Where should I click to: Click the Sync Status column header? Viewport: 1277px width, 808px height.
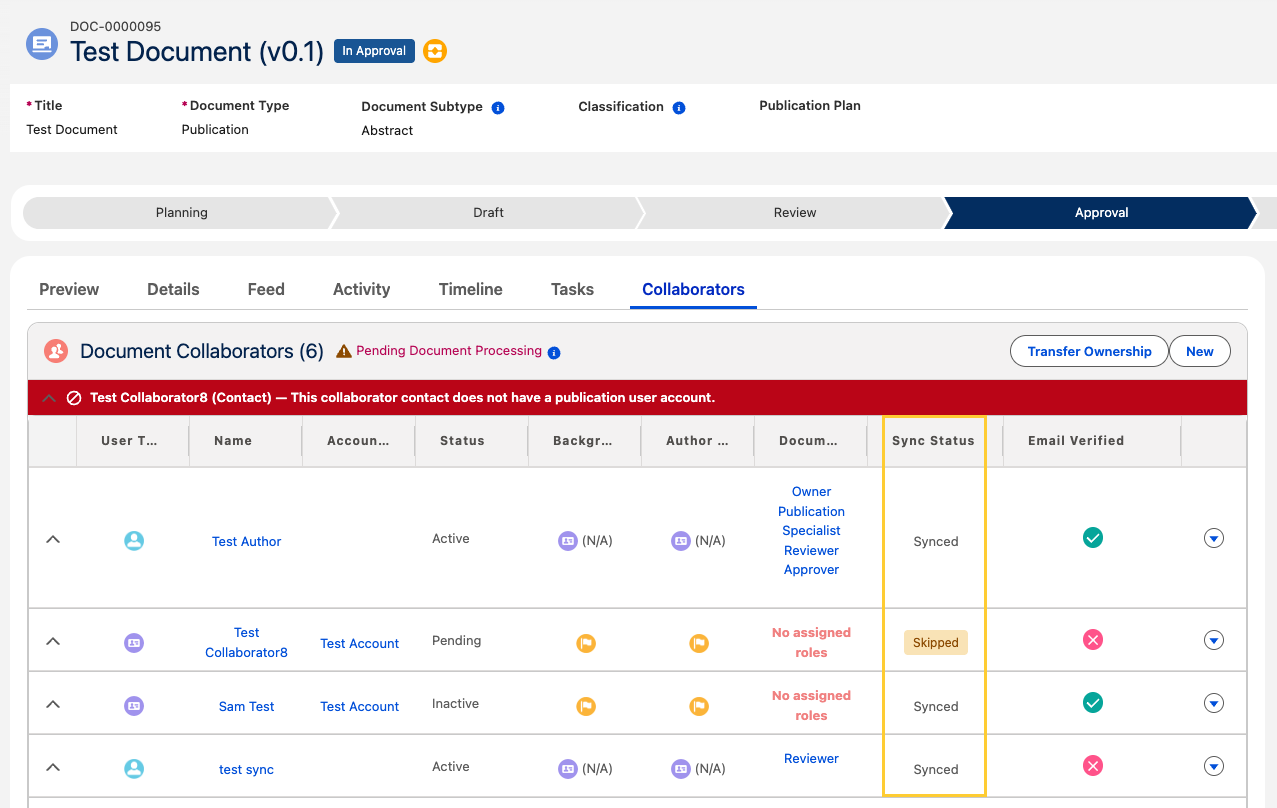933,440
